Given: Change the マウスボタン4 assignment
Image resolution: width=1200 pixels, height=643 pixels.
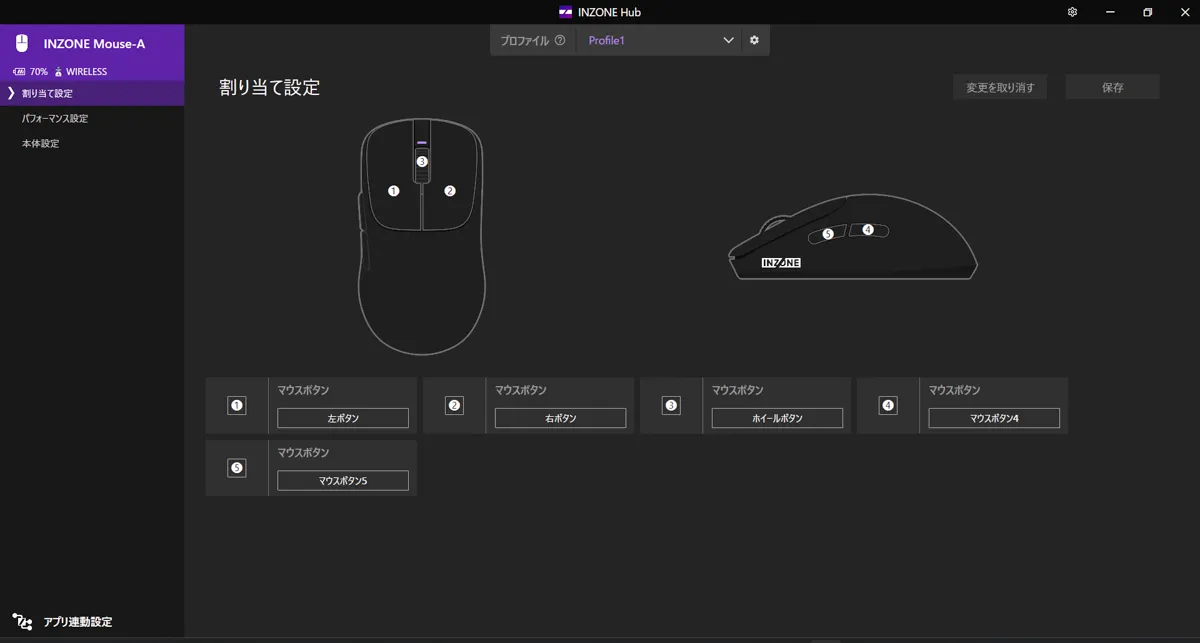Looking at the screenshot, I should pyautogui.click(x=994, y=418).
